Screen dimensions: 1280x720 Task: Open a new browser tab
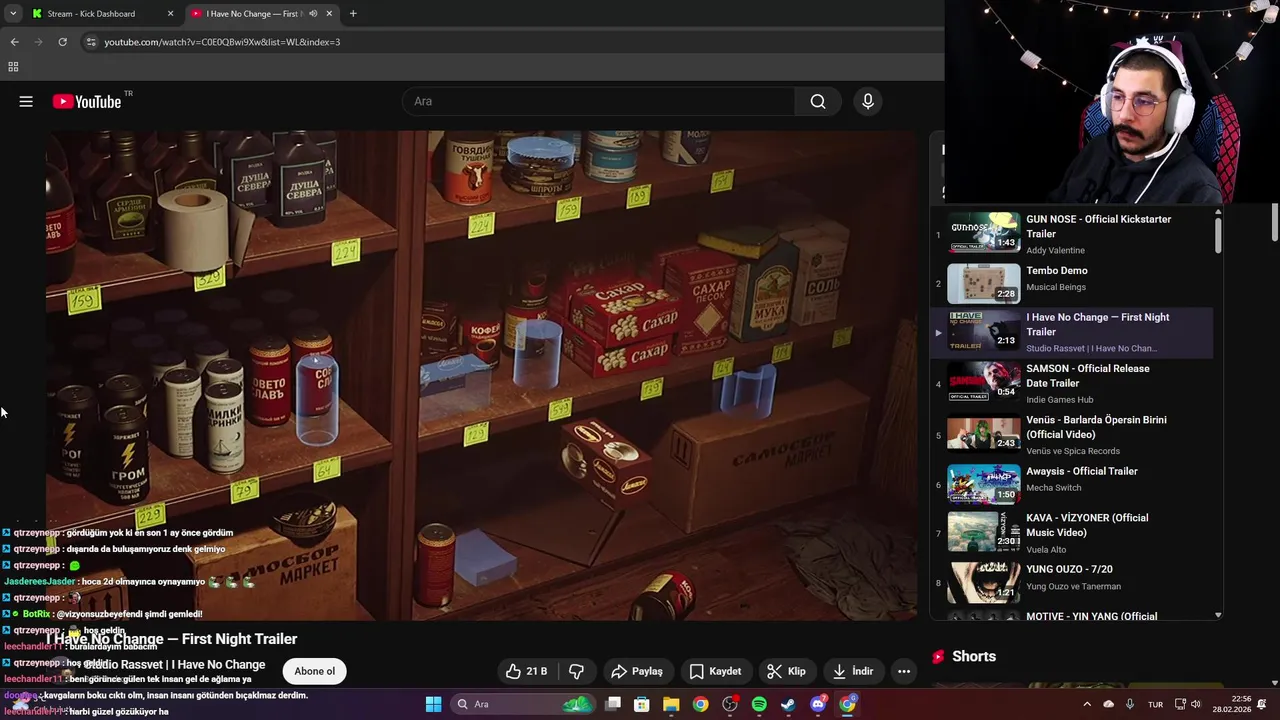point(353,14)
